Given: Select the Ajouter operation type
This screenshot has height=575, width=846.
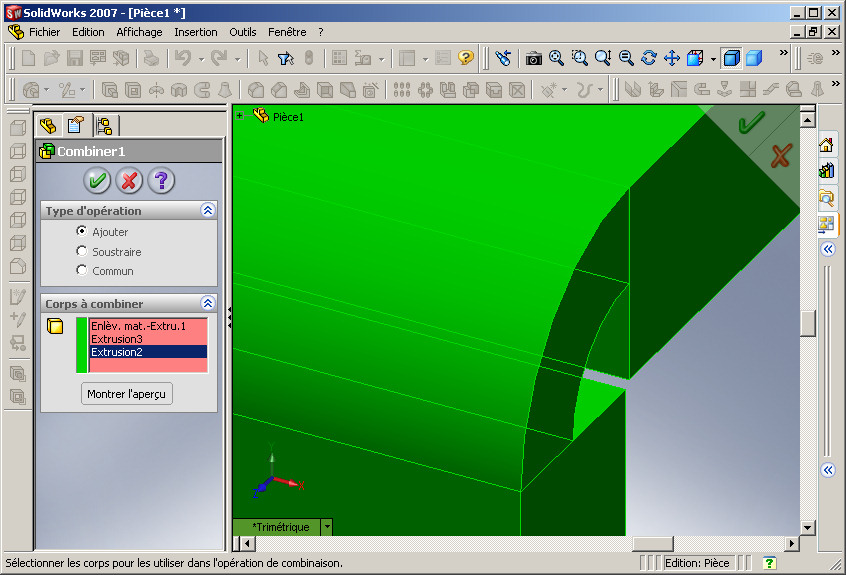Looking at the screenshot, I should [81, 231].
